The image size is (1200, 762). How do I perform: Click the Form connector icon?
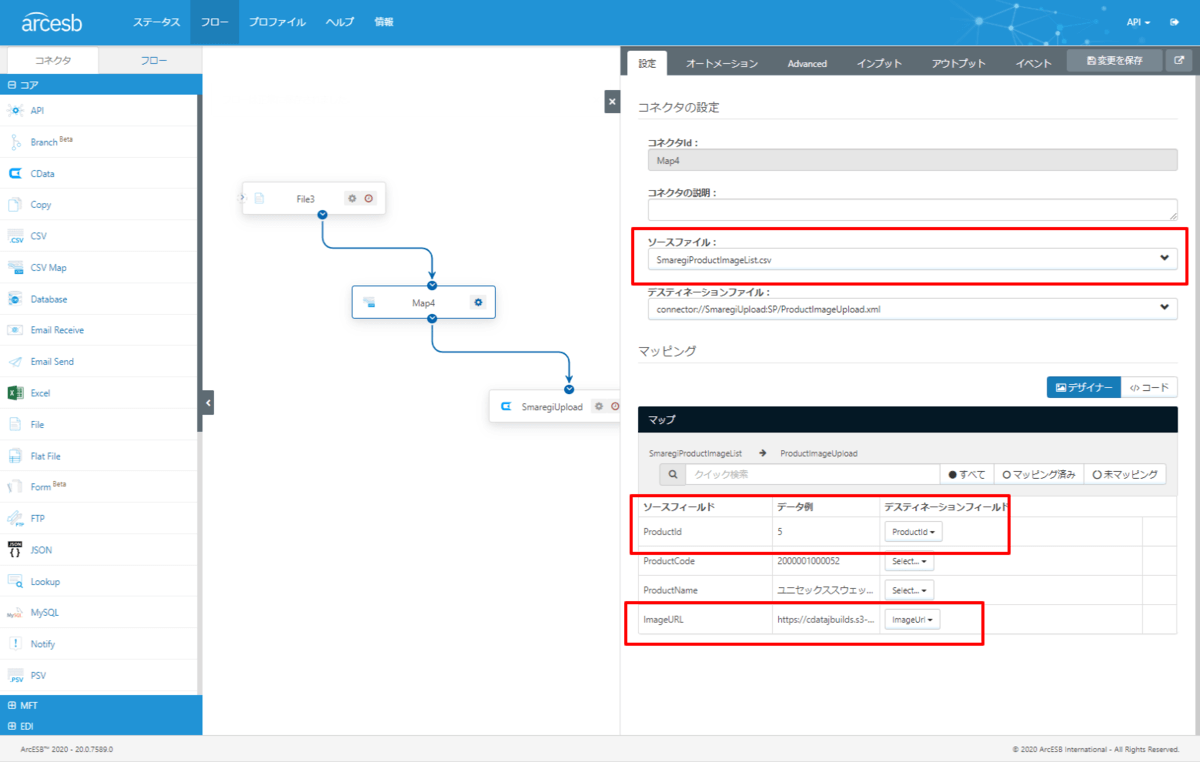15,487
